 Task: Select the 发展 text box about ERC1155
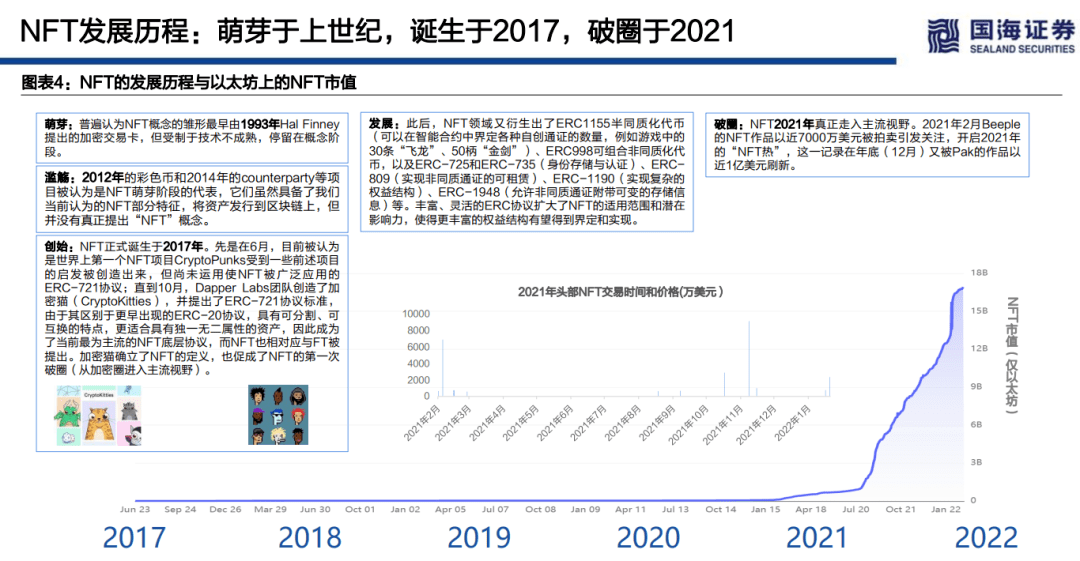tap(527, 172)
